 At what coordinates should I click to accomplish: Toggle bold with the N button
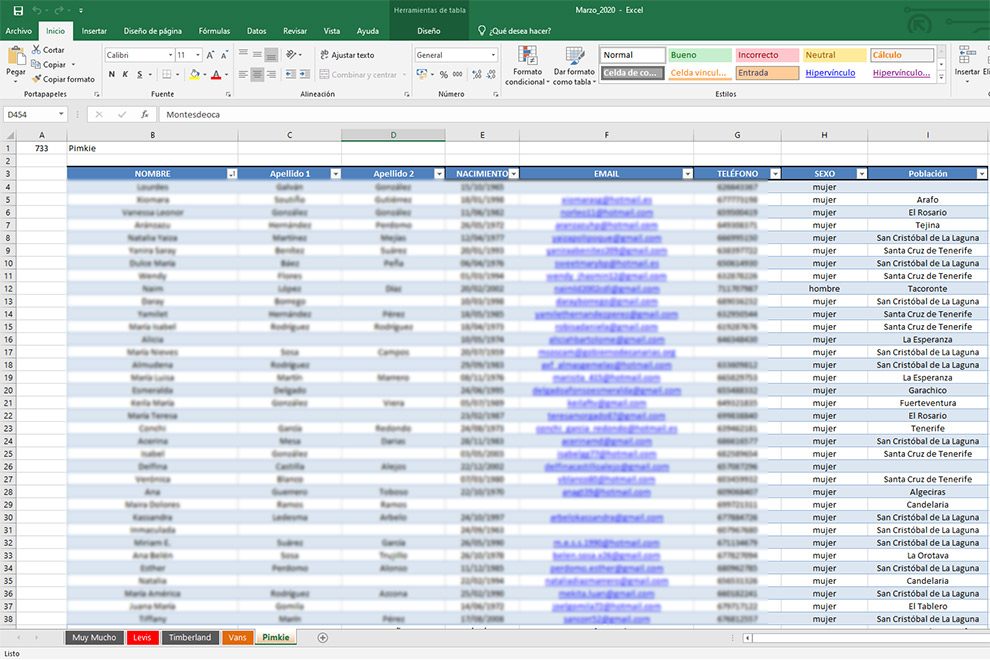(x=110, y=75)
